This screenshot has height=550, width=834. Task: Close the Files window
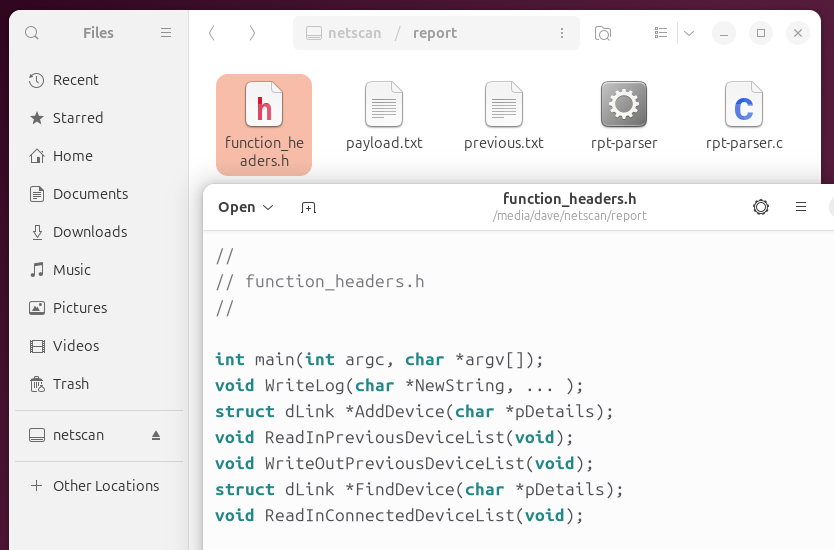(x=798, y=33)
